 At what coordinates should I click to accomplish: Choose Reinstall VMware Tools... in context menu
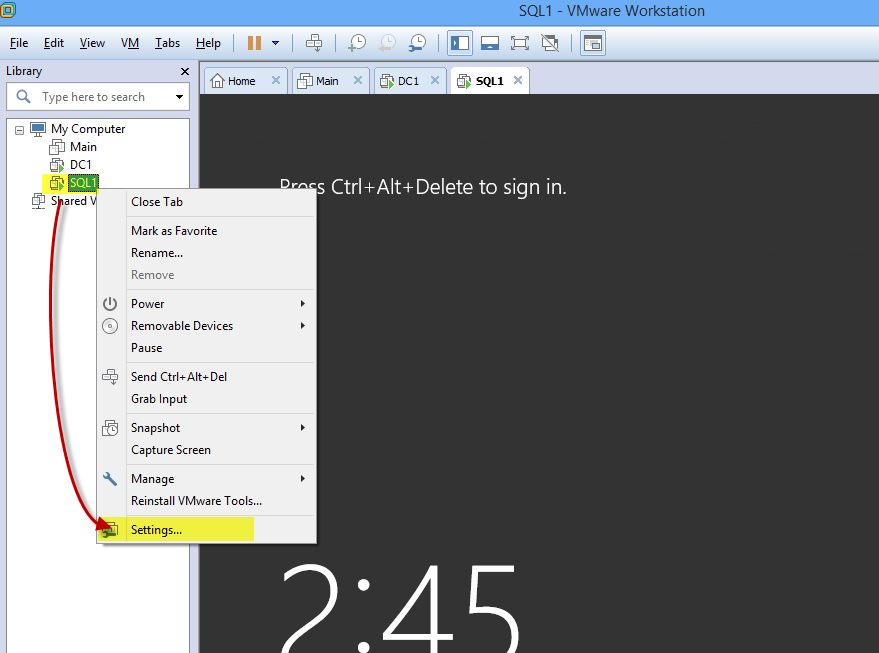click(x=206, y=501)
